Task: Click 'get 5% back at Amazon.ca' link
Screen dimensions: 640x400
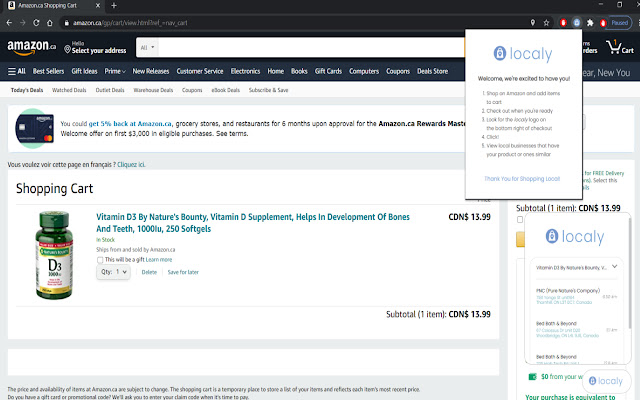Action: pos(130,124)
